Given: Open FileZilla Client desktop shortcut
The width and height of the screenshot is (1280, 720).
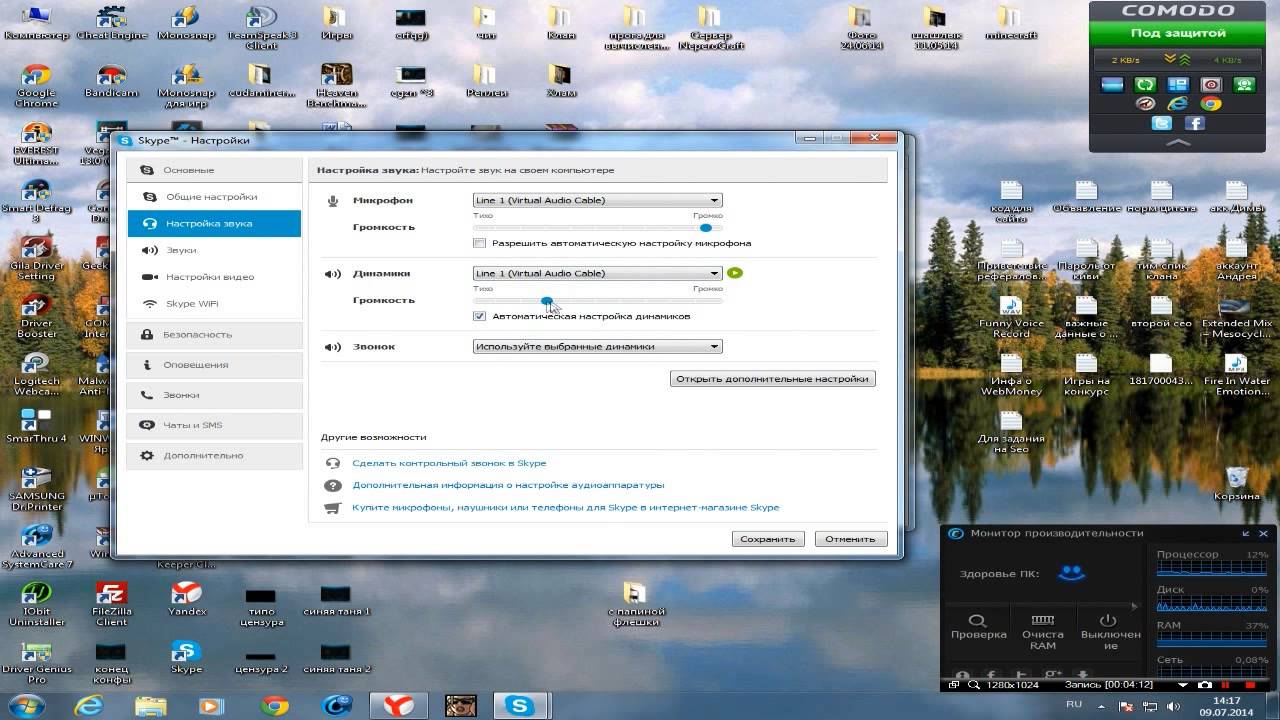Looking at the screenshot, I should [112, 604].
